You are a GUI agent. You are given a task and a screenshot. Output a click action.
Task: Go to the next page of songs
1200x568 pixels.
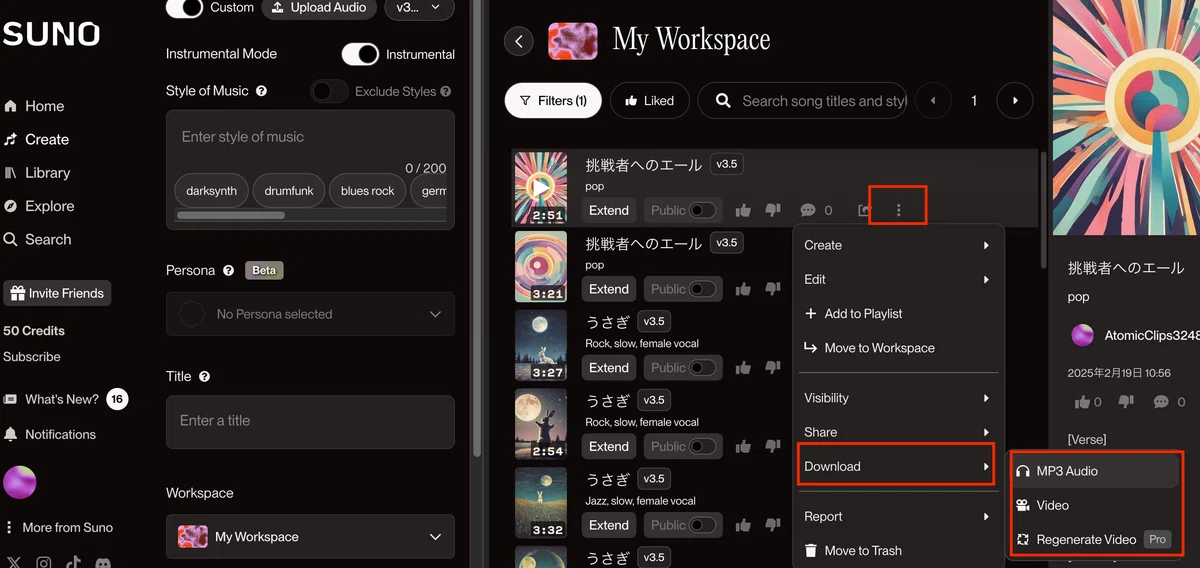click(1015, 101)
